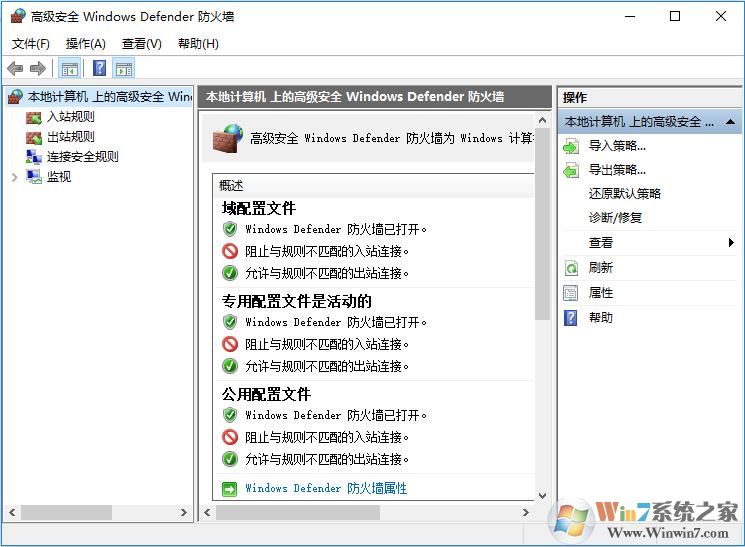Go back using the toolbar back arrow

[x=15, y=68]
